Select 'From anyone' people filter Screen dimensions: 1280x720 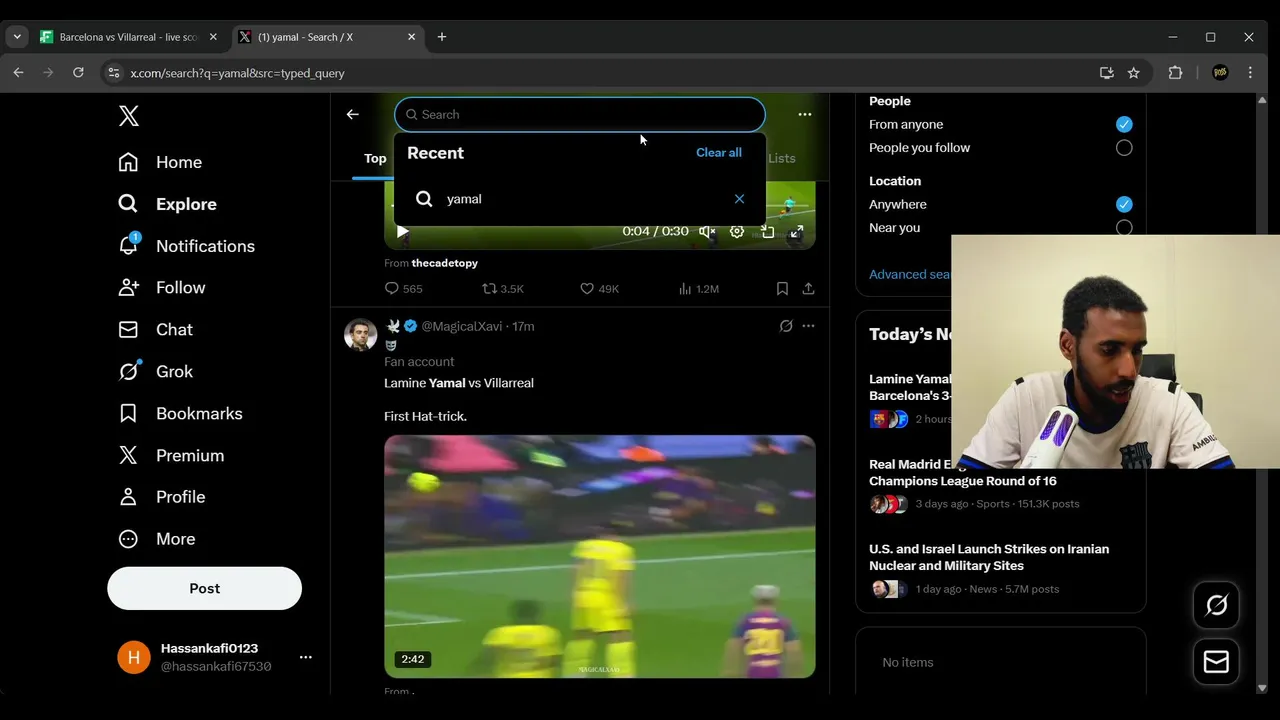click(1124, 124)
